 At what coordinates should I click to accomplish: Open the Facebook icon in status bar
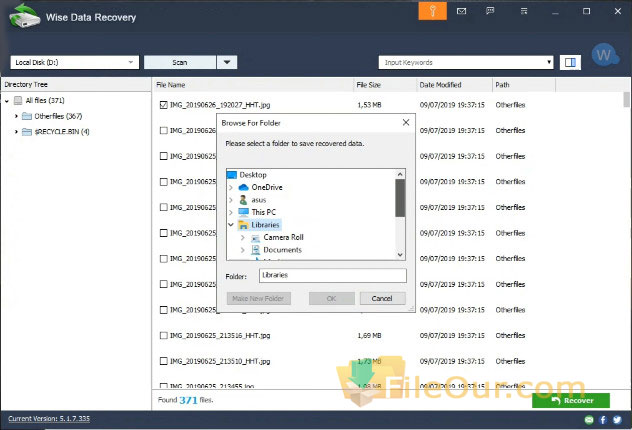pos(603,420)
